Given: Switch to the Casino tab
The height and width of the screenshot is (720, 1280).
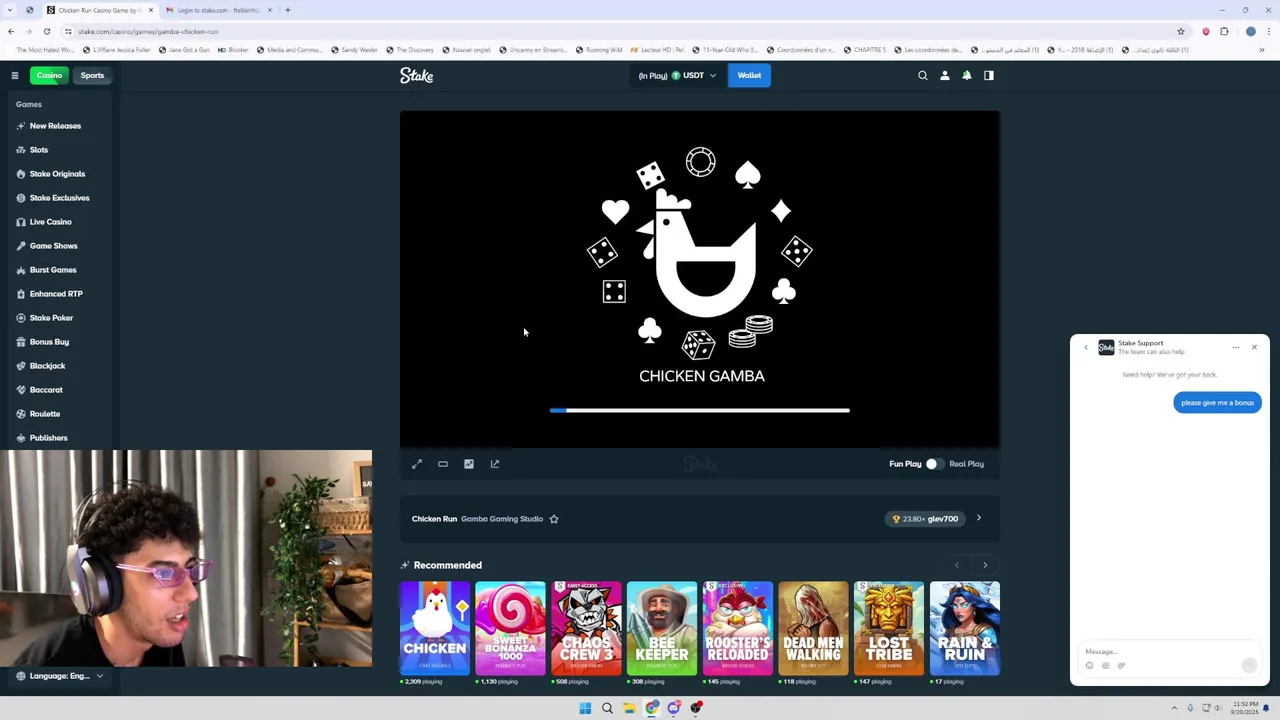Looking at the screenshot, I should [x=49, y=75].
